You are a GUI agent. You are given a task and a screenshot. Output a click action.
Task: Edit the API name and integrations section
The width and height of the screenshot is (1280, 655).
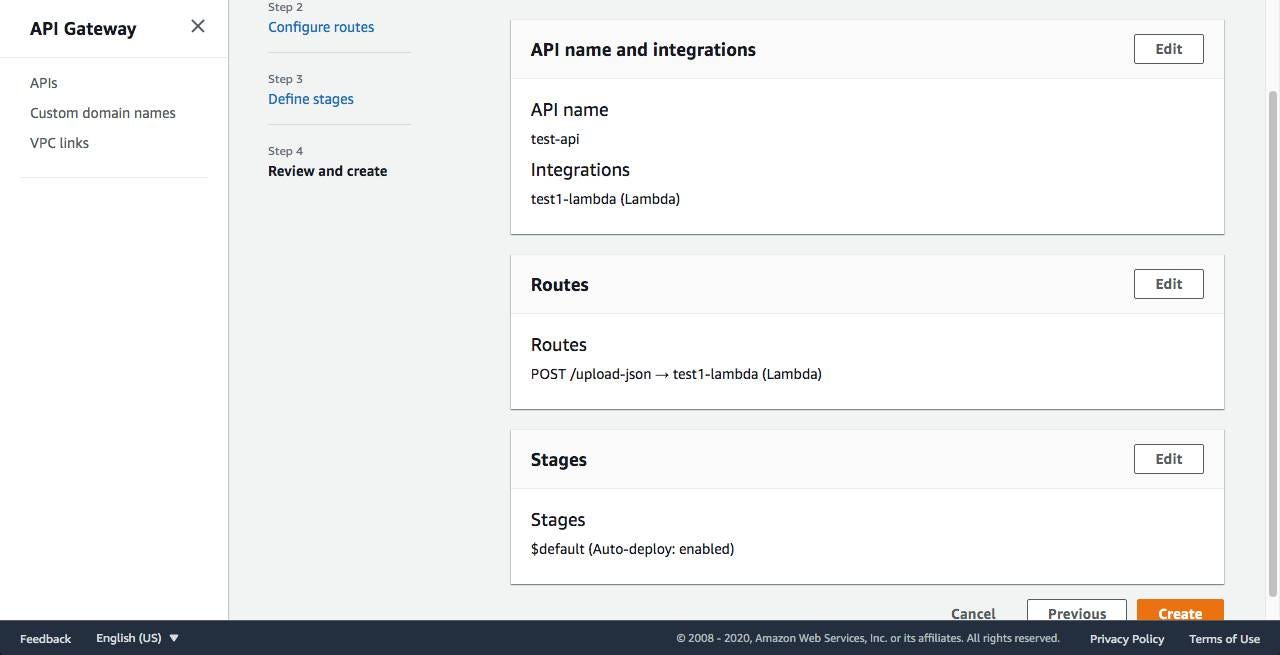point(1168,49)
